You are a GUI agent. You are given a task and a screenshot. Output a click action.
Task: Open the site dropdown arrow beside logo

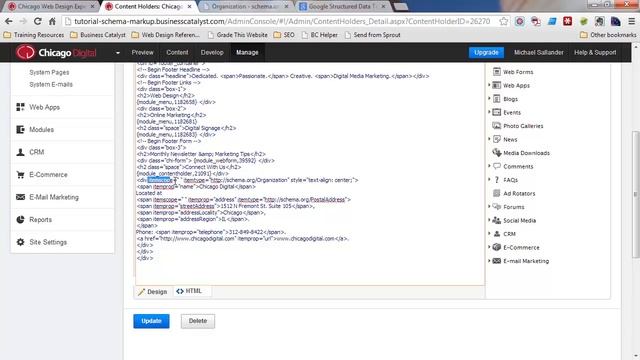(x=118, y=53)
